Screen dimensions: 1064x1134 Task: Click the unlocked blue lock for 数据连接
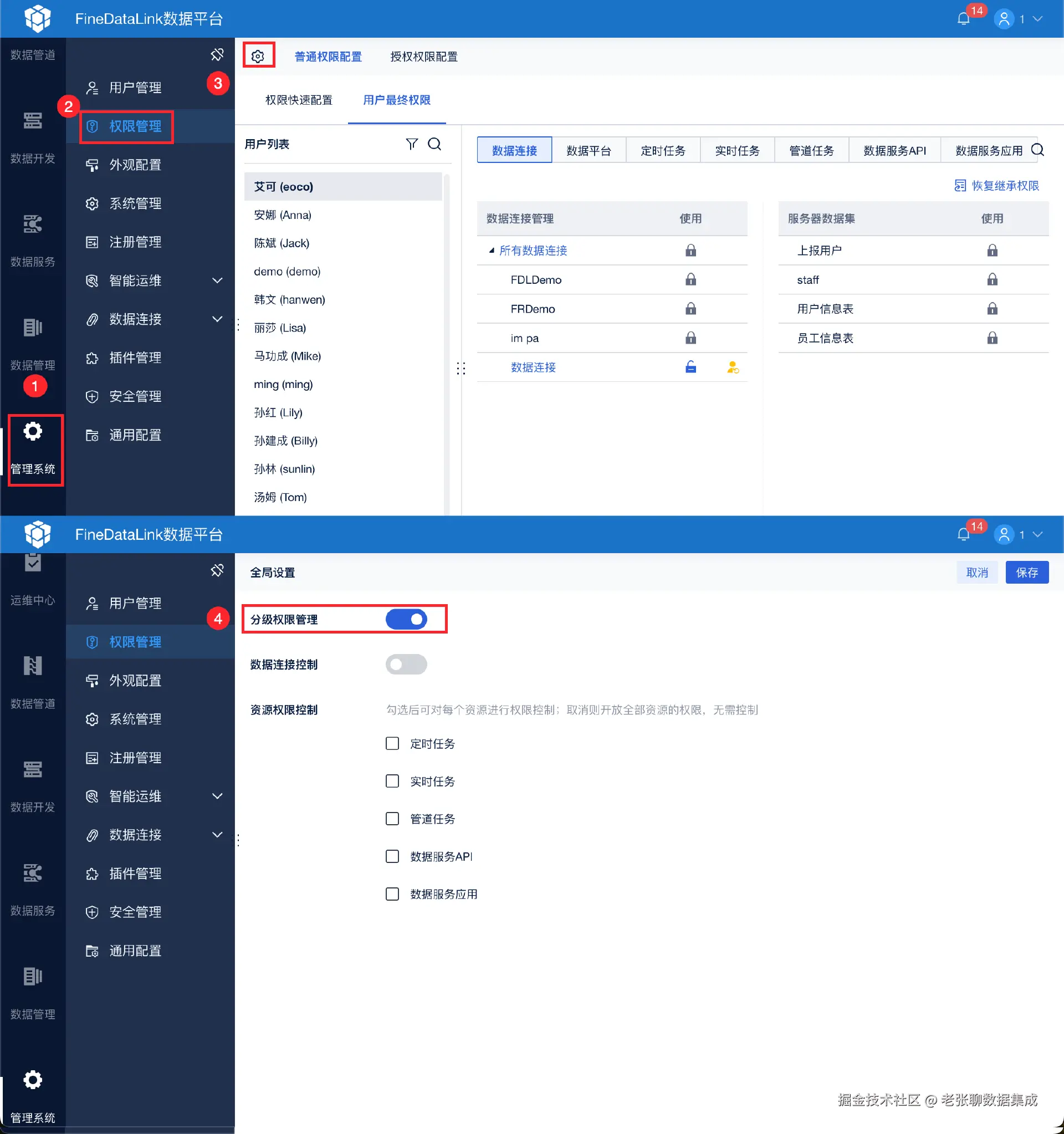690,367
